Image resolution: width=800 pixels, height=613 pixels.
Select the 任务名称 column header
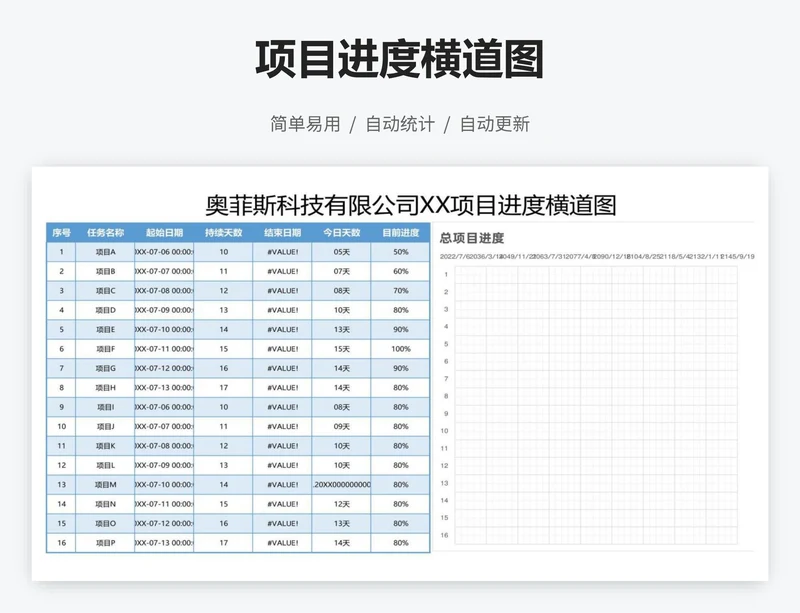point(105,233)
